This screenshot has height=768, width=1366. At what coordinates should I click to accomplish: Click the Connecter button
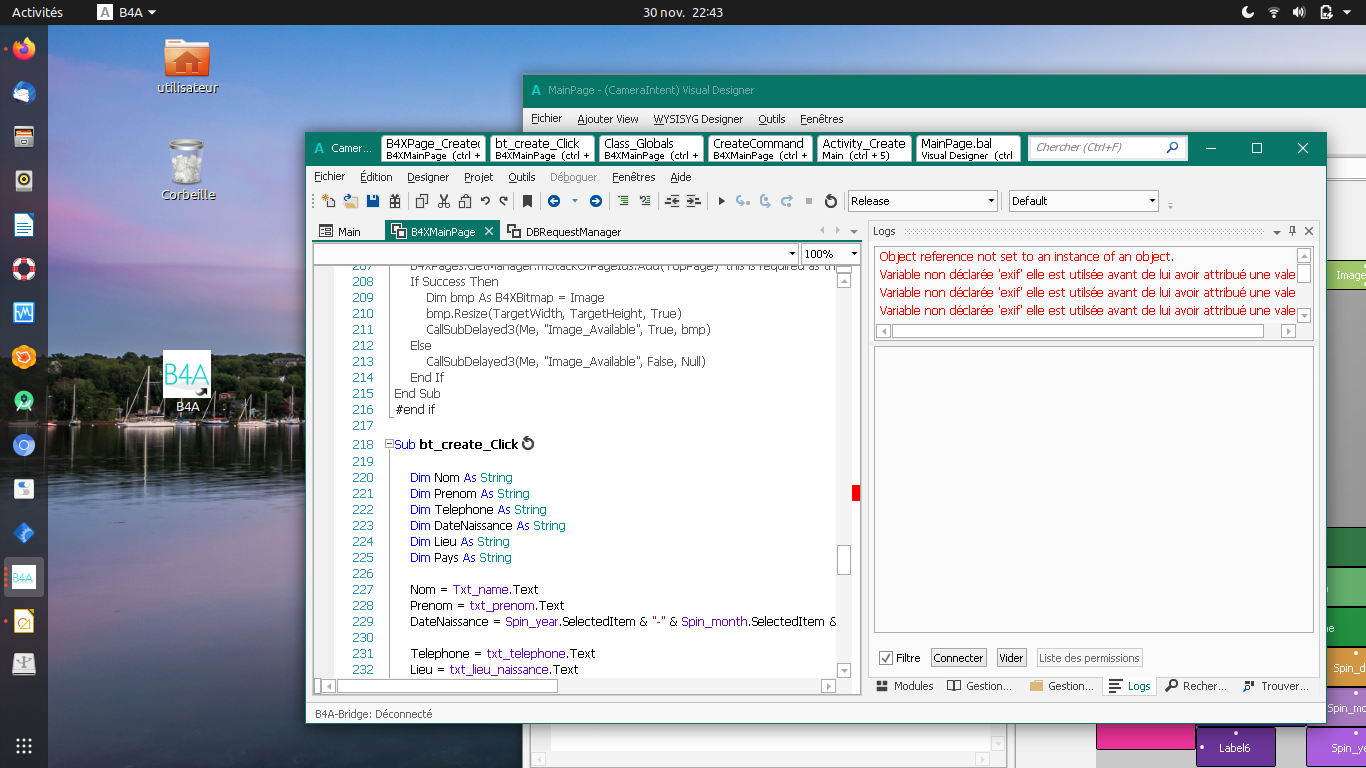[959, 658]
